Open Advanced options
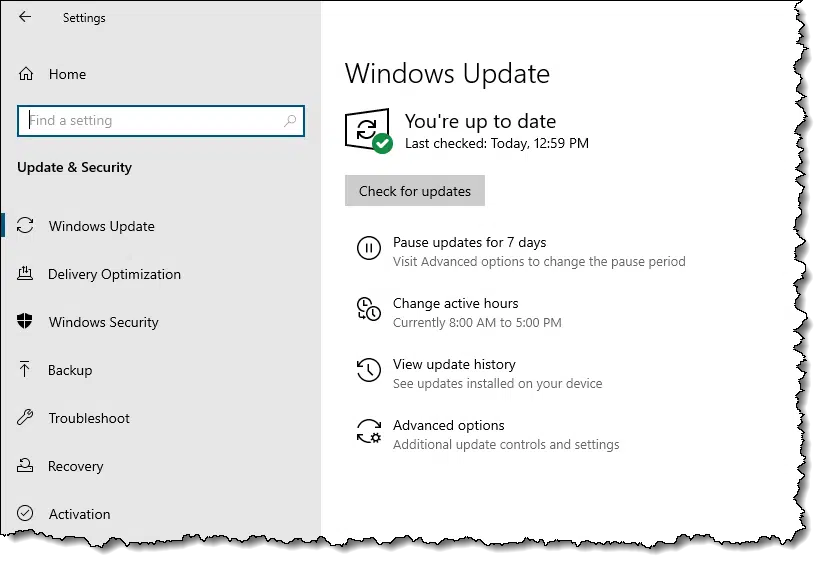Viewport: 826px width, 565px height. 449,425
